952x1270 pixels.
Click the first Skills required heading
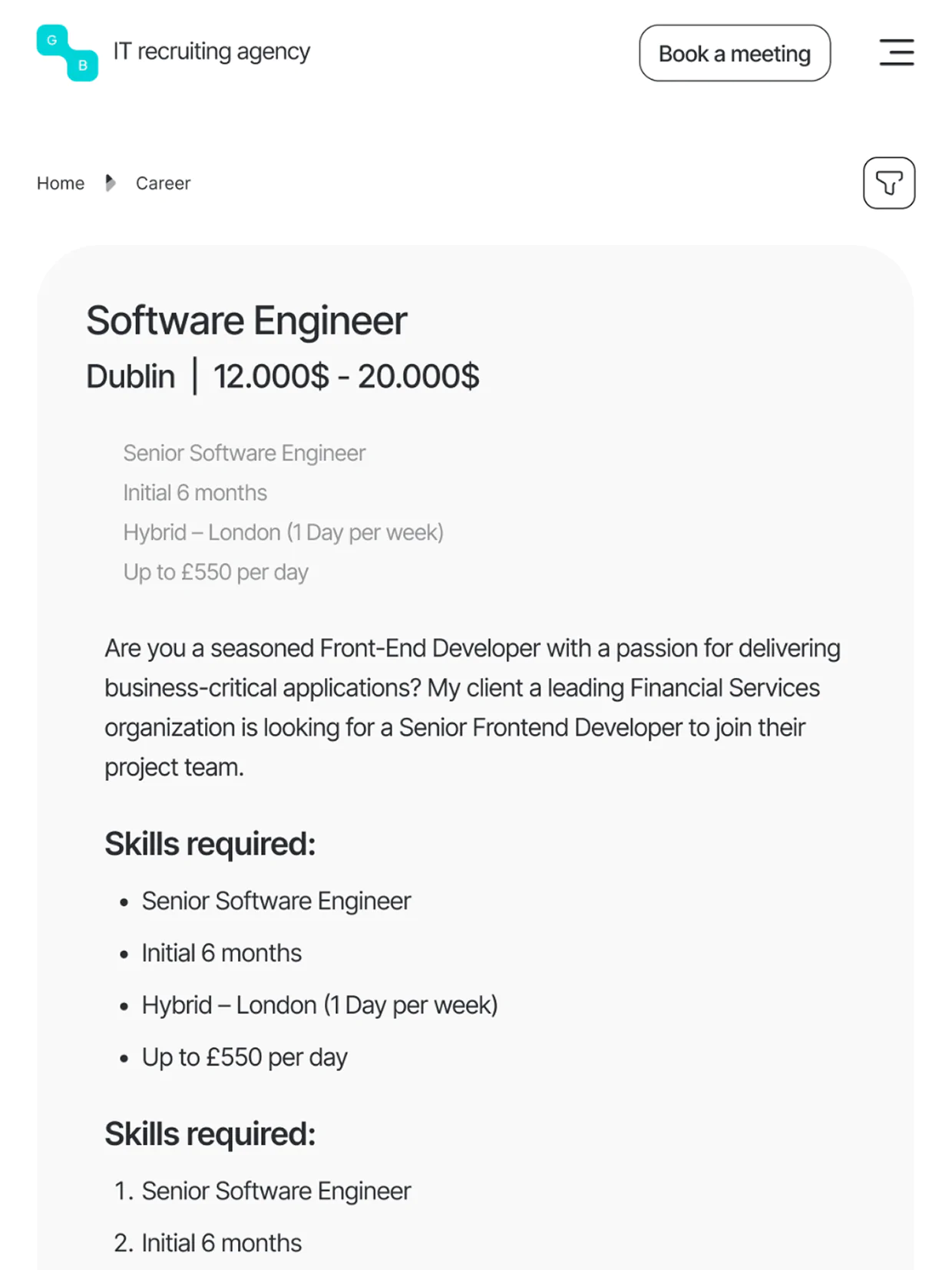tap(210, 844)
